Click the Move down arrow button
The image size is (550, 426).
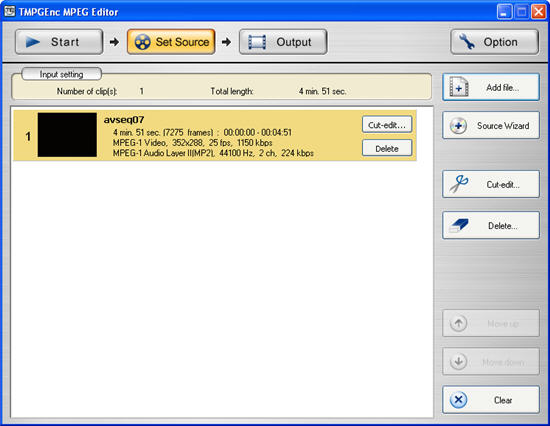[x=491, y=361]
